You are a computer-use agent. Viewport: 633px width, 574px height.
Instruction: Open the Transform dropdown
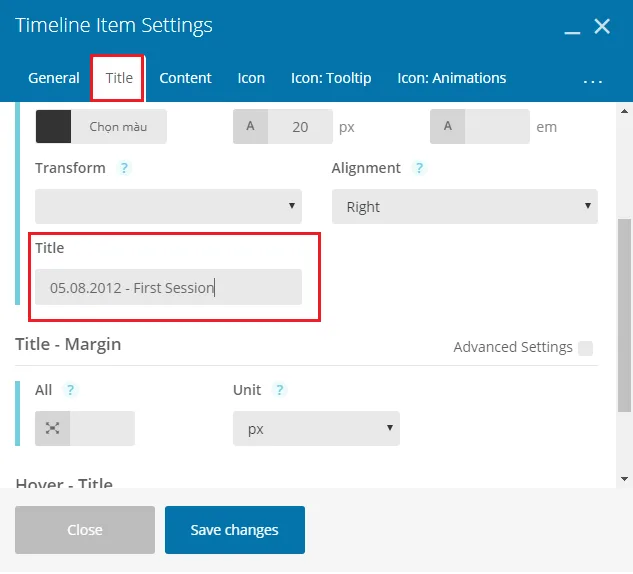tap(168, 206)
